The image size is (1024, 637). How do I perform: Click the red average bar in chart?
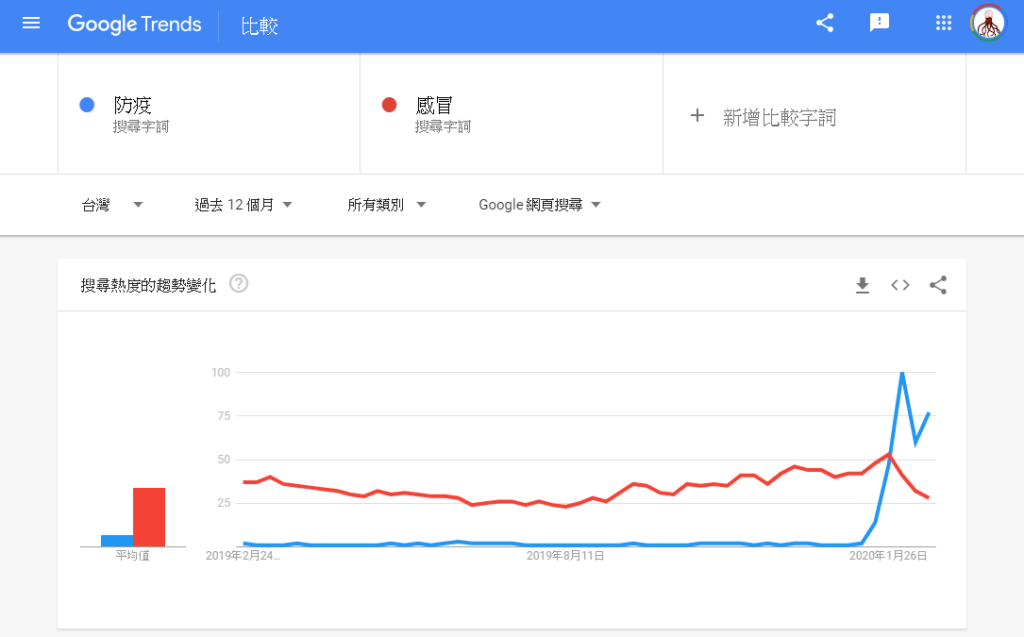point(148,517)
